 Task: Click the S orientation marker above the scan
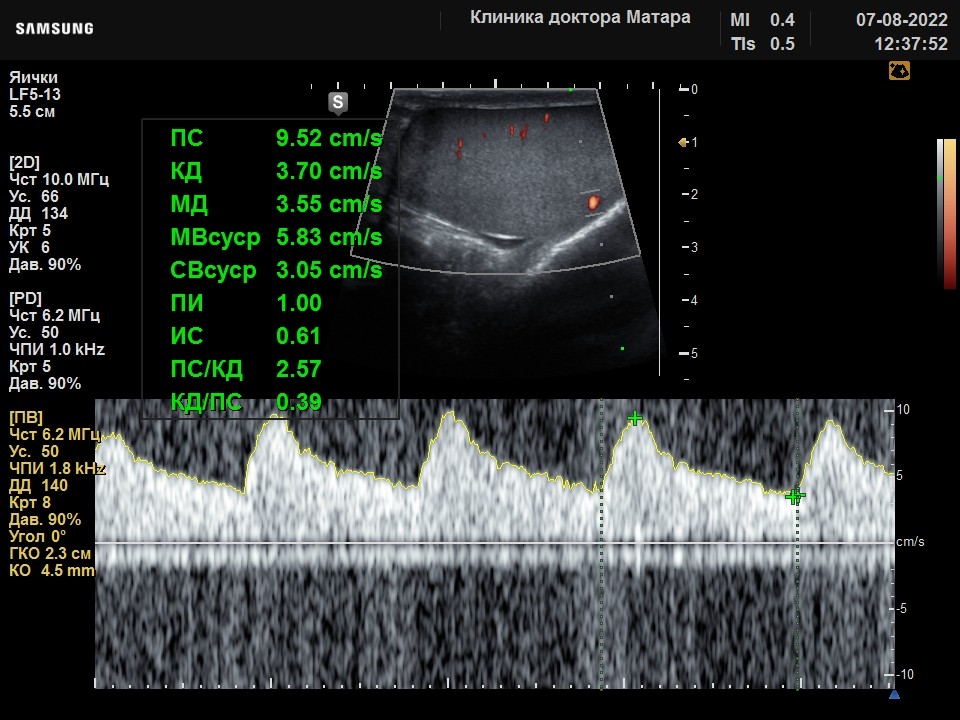pos(338,102)
